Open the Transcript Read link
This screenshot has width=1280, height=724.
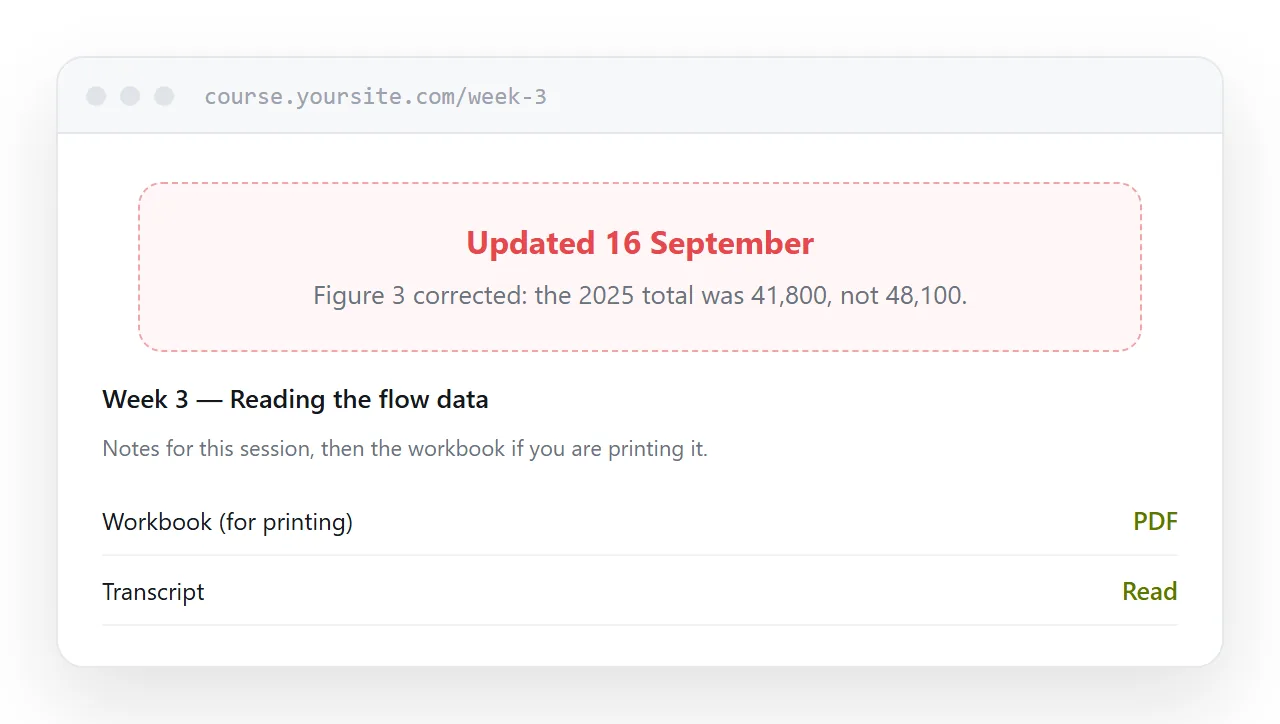tap(1150, 591)
